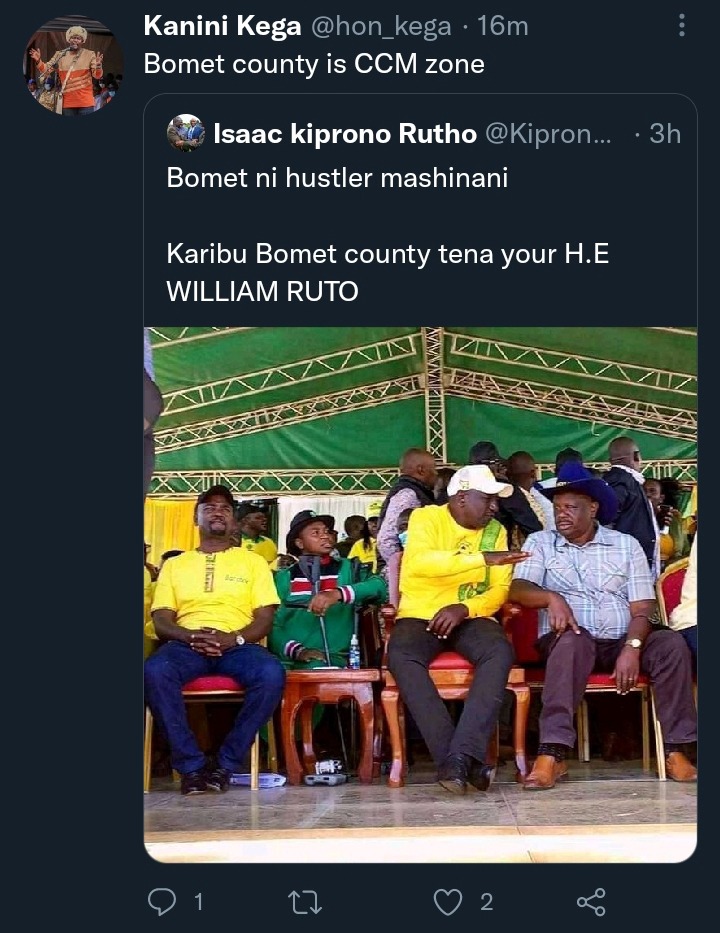Click the WILLIAM RUTO text line
Viewport: 720px width, 933px height.
point(262,292)
